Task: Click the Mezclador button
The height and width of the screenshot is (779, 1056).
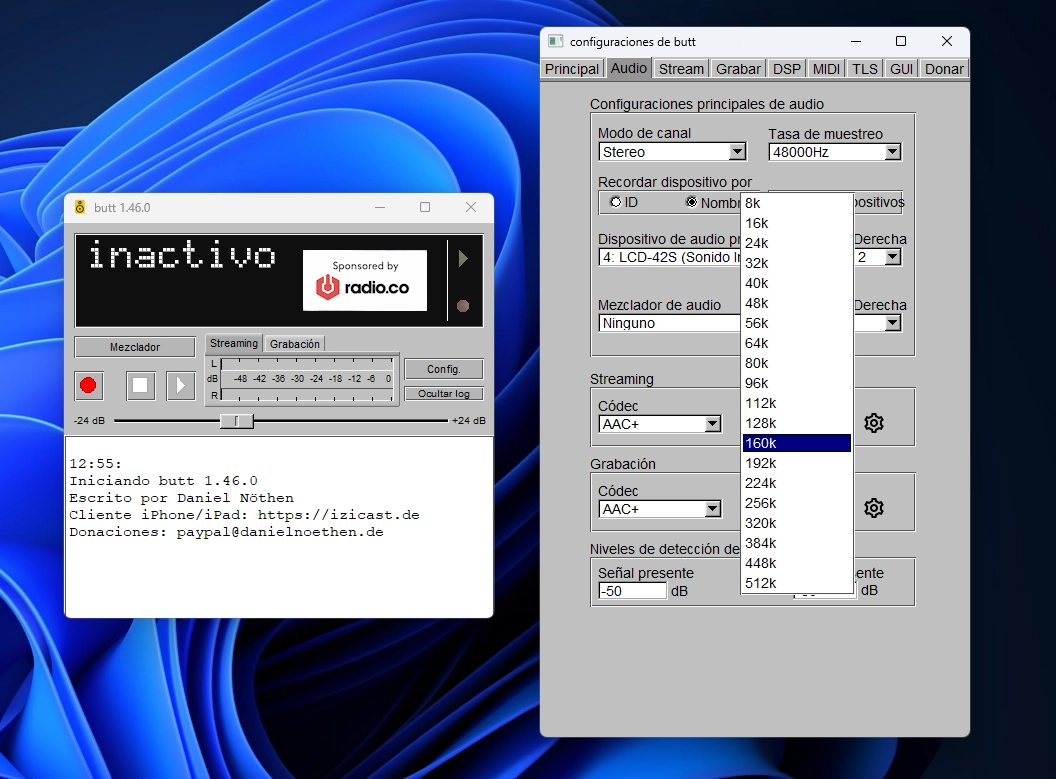Action: click(x=134, y=346)
